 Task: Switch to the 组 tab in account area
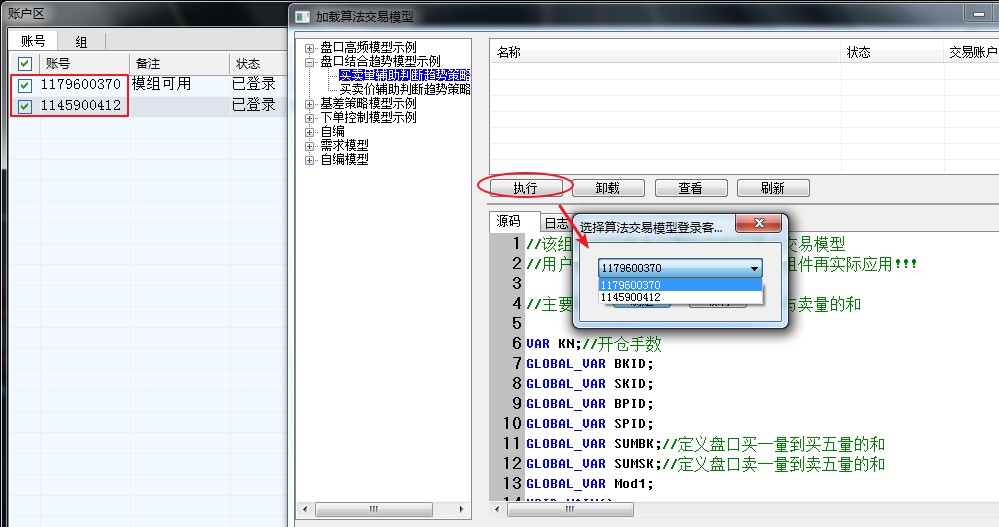pos(80,41)
